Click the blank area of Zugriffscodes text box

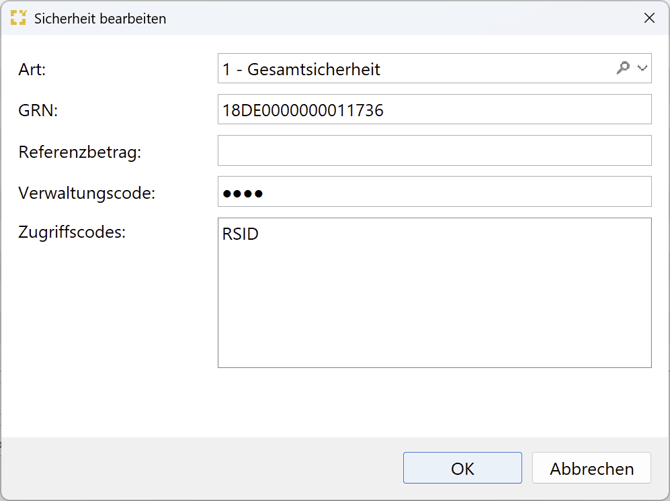[434, 310]
